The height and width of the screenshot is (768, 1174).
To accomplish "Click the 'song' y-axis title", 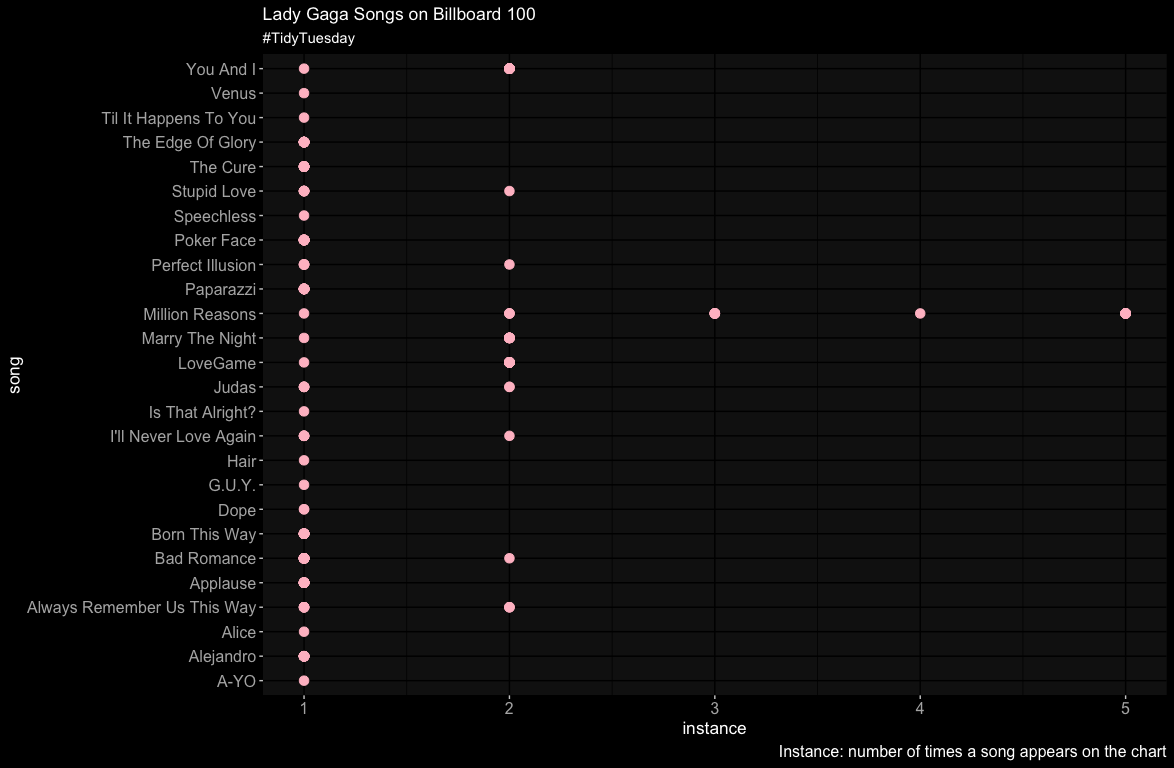I will click(x=14, y=375).
